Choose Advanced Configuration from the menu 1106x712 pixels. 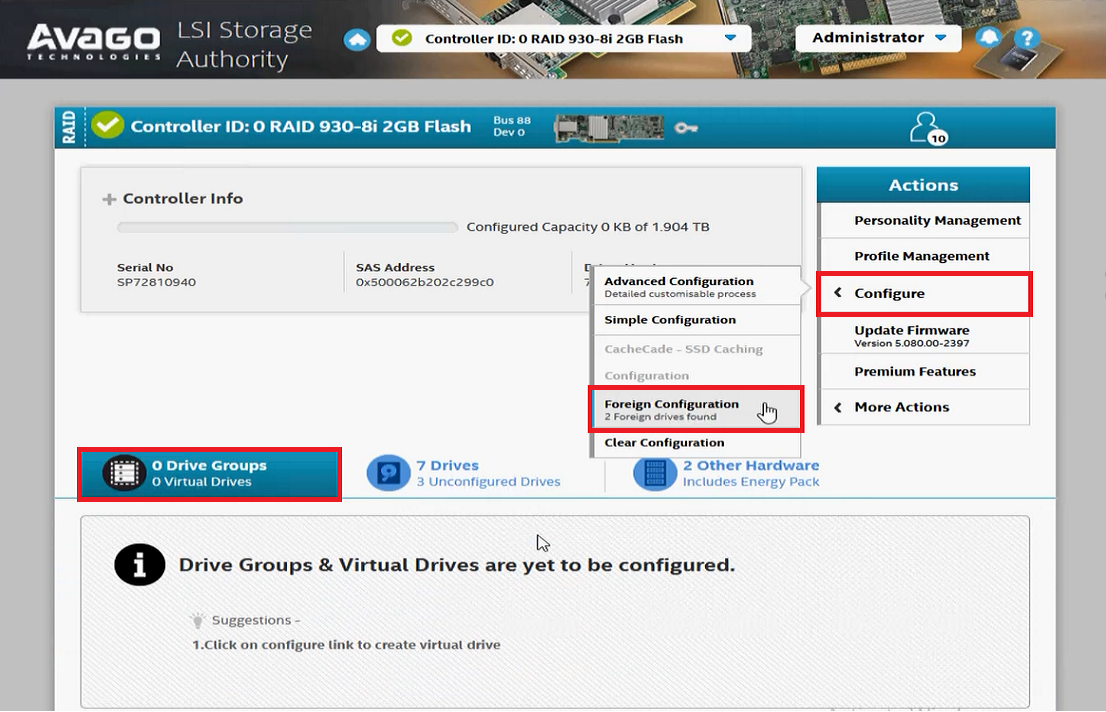695,287
